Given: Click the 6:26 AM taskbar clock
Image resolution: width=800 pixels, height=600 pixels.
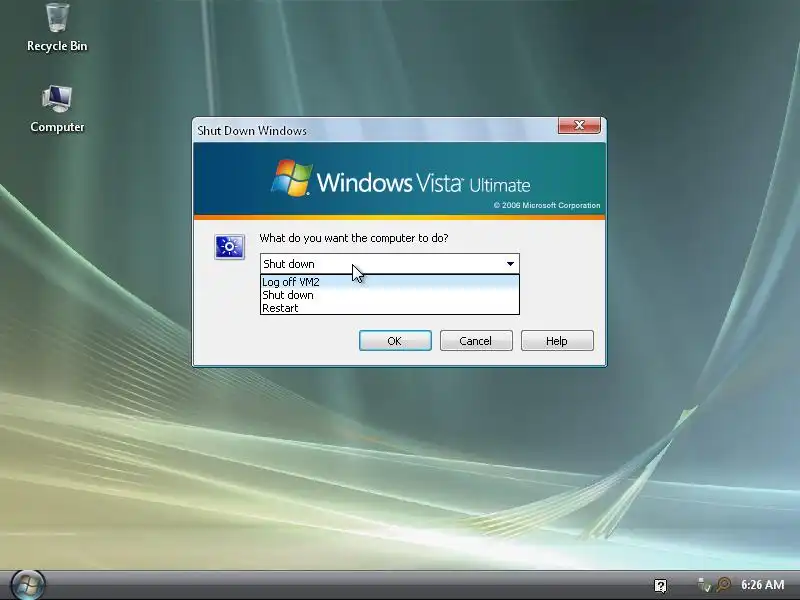Looking at the screenshot, I should (x=762, y=585).
